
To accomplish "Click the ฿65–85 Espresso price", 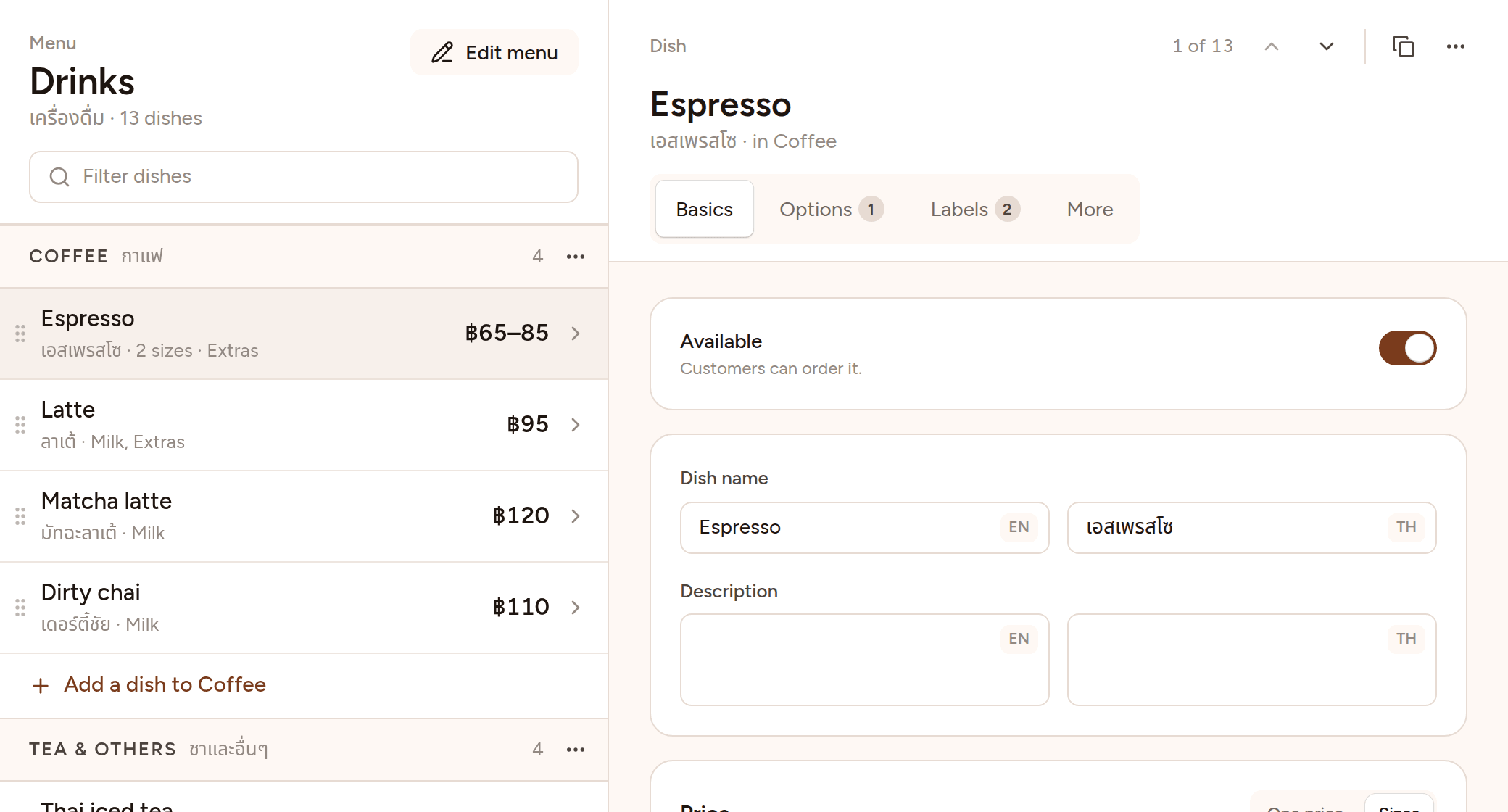I will coord(507,333).
